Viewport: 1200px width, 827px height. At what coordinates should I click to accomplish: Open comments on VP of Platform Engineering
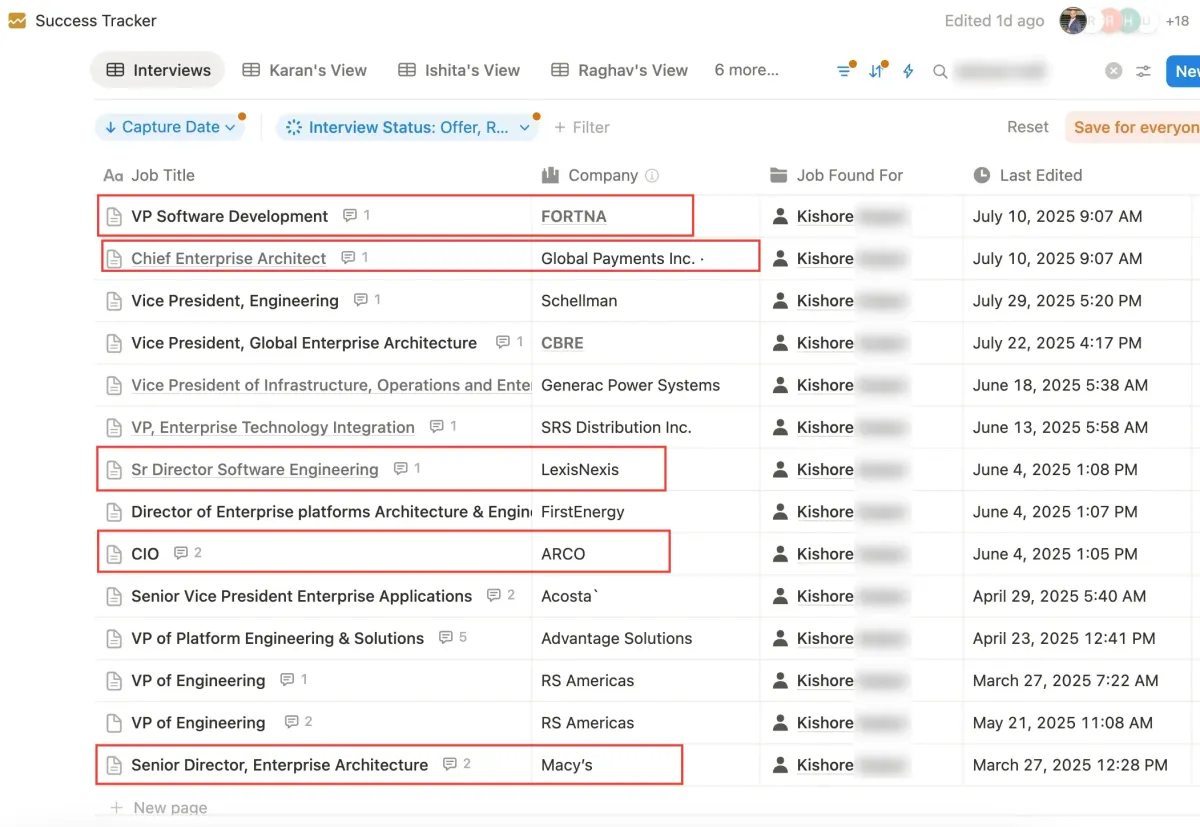[x=453, y=638]
